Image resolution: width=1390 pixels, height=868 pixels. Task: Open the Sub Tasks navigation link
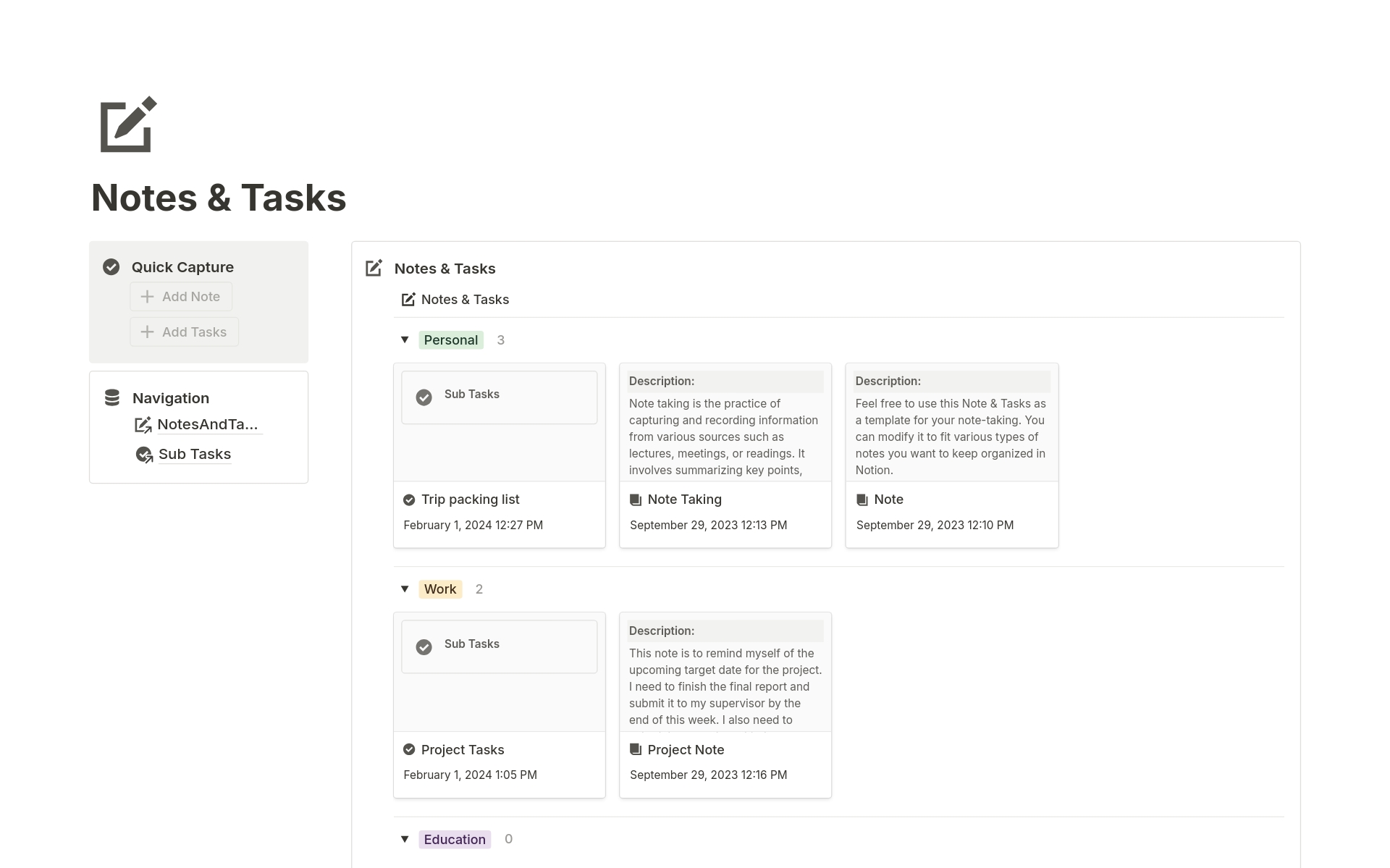tap(194, 454)
